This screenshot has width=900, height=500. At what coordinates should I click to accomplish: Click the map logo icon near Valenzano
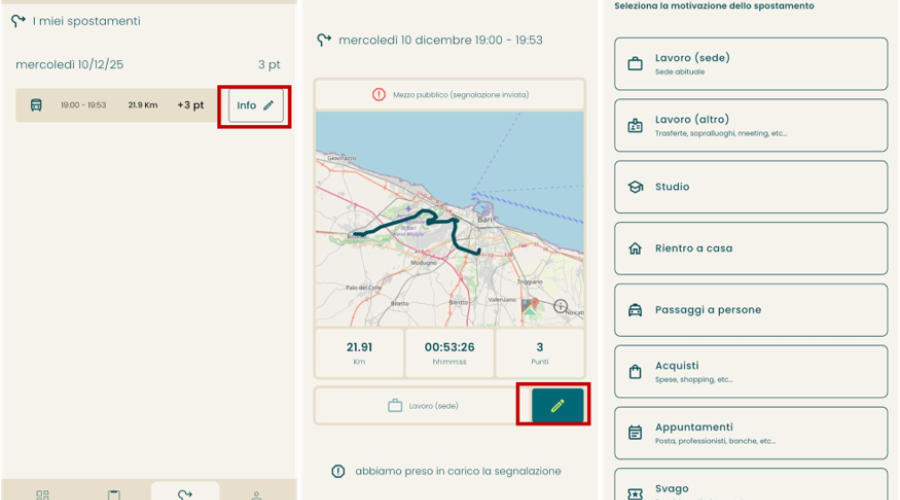coord(529,306)
